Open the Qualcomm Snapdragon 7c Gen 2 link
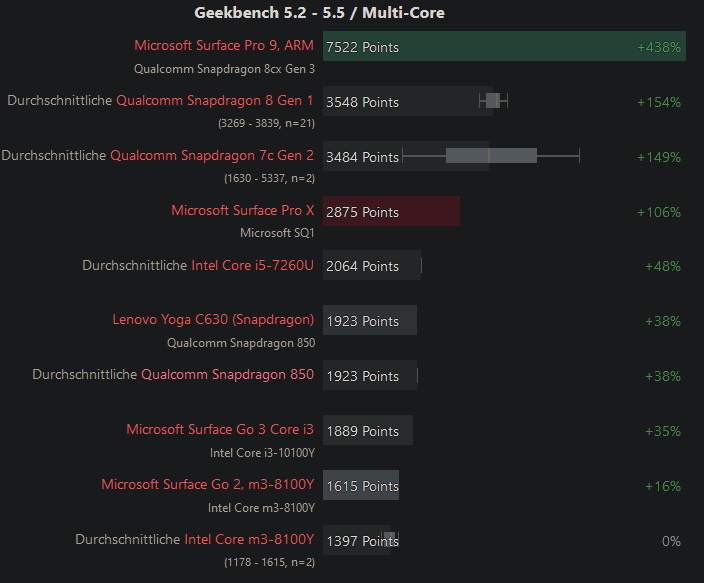Viewport: 704px width, 583px height. (x=212, y=155)
